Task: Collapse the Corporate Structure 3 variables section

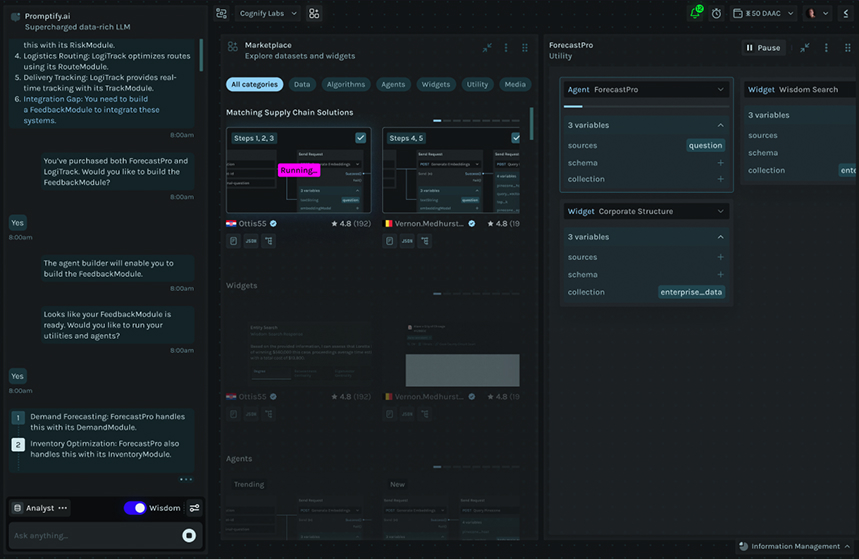Action: pyautogui.click(x=720, y=237)
